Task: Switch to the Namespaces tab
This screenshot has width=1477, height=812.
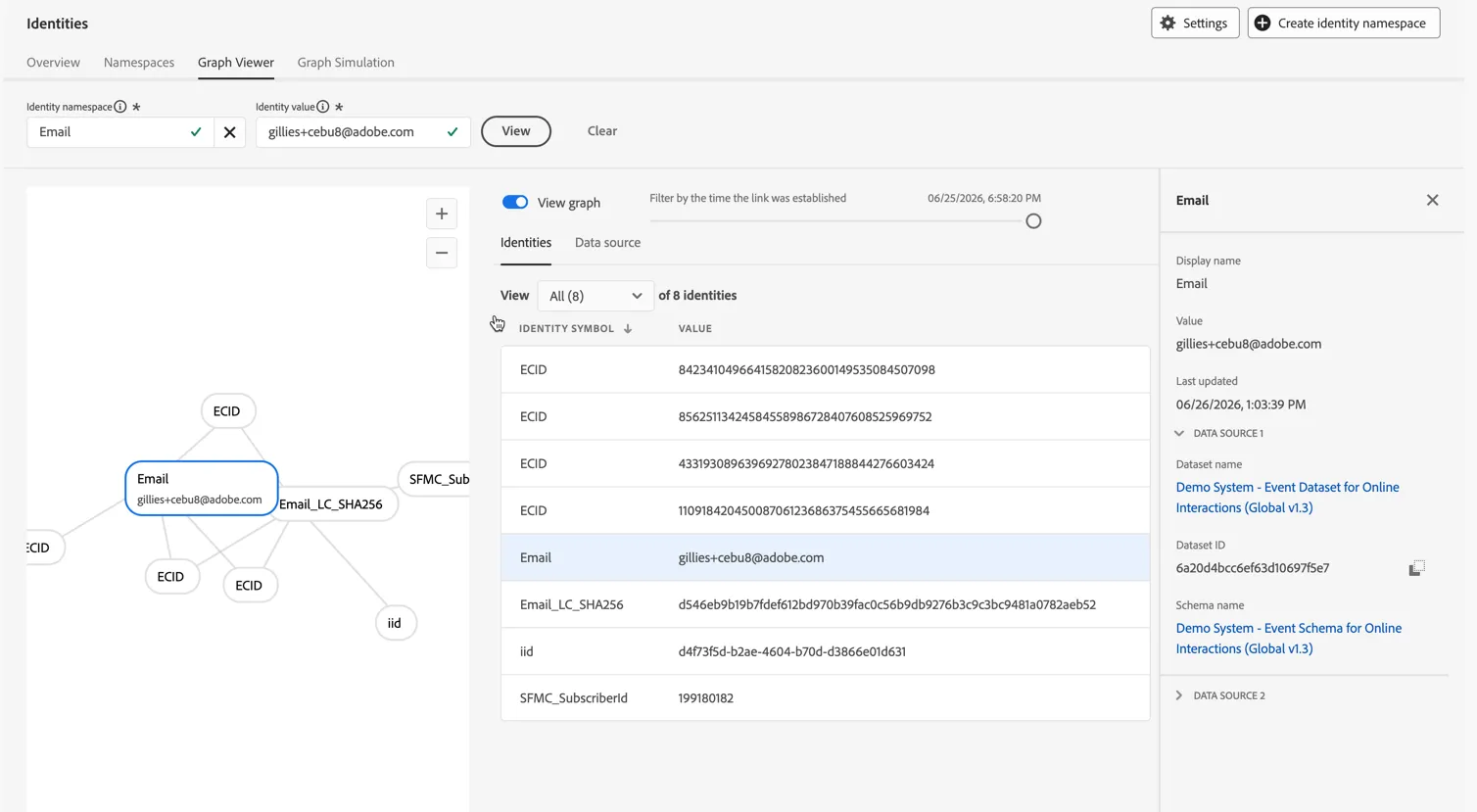Action: point(139,62)
